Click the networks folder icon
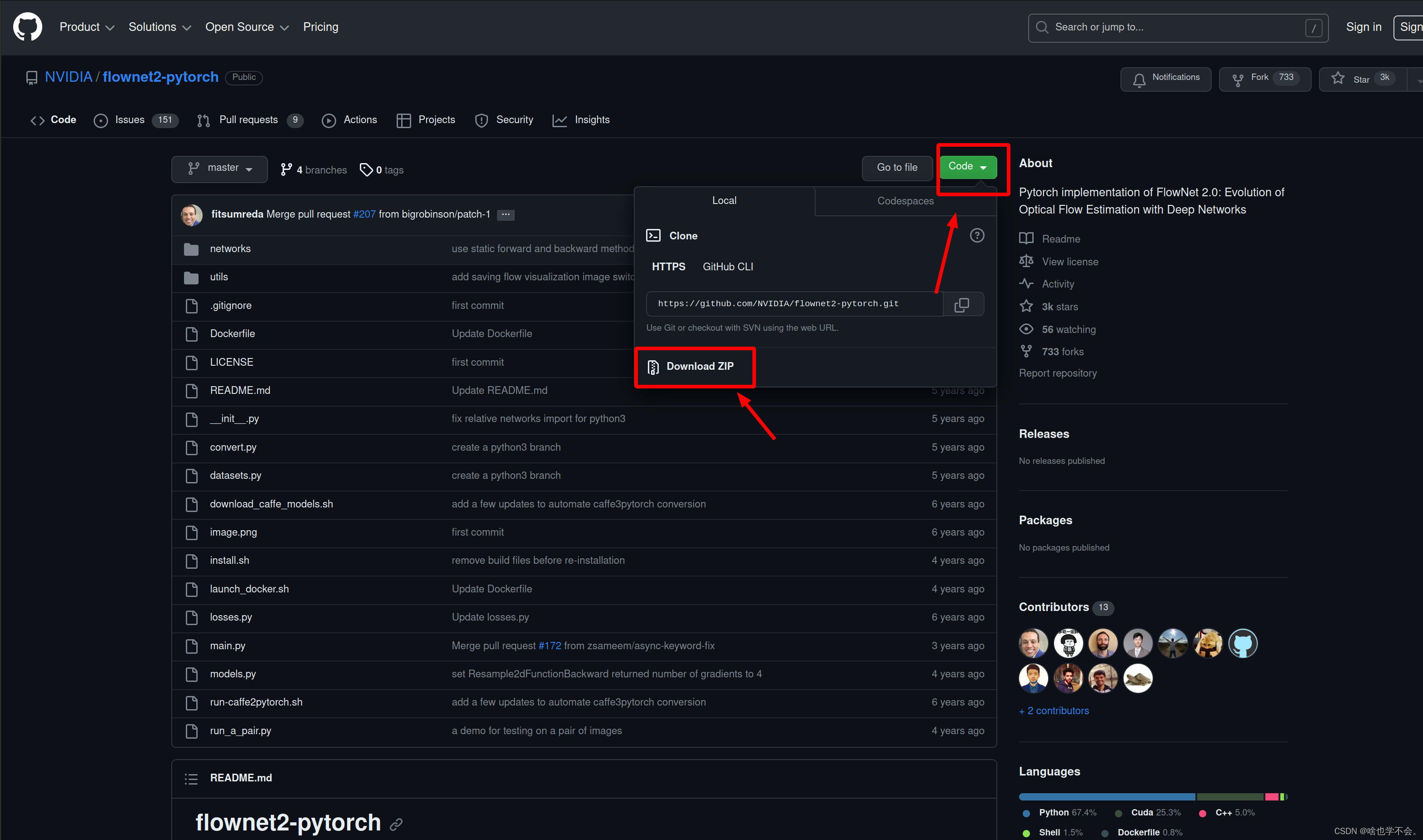 tap(191, 249)
